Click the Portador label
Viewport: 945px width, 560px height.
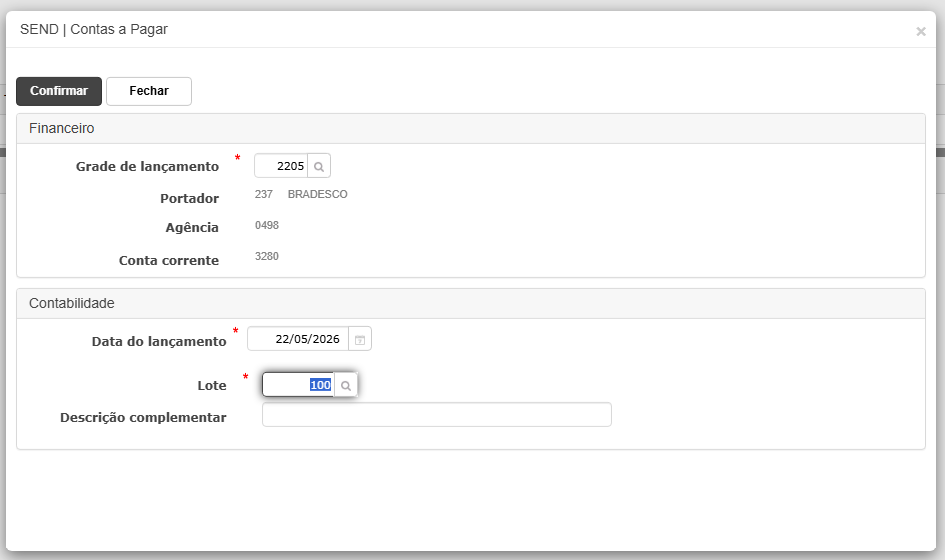tap(189, 198)
